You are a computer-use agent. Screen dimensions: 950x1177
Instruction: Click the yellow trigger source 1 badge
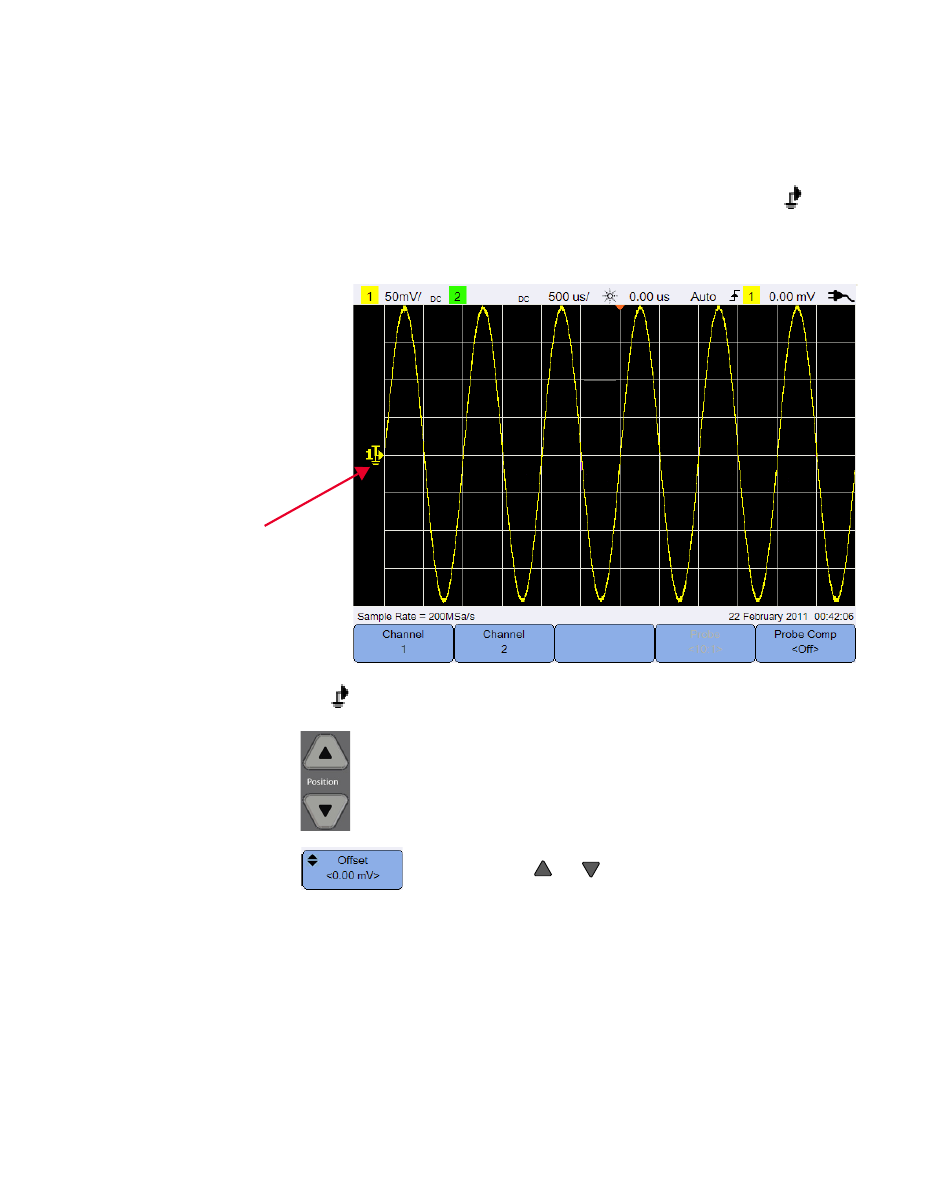[x=751, y=297]
